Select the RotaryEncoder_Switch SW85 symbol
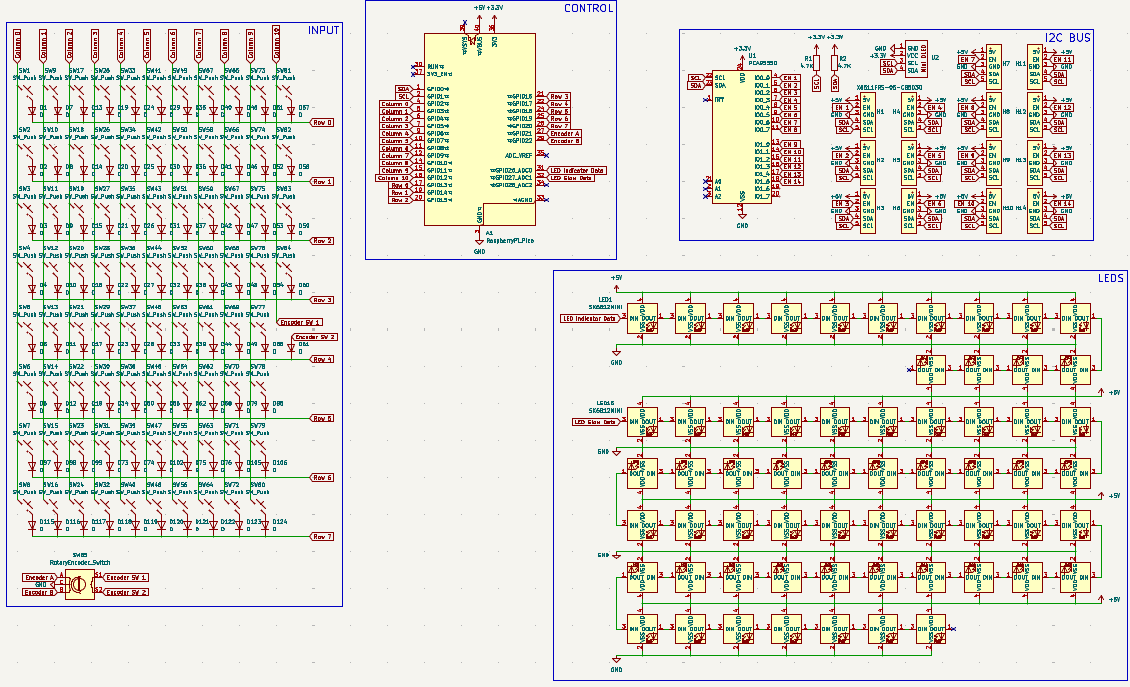The image size is (1130, 687). 80,583
